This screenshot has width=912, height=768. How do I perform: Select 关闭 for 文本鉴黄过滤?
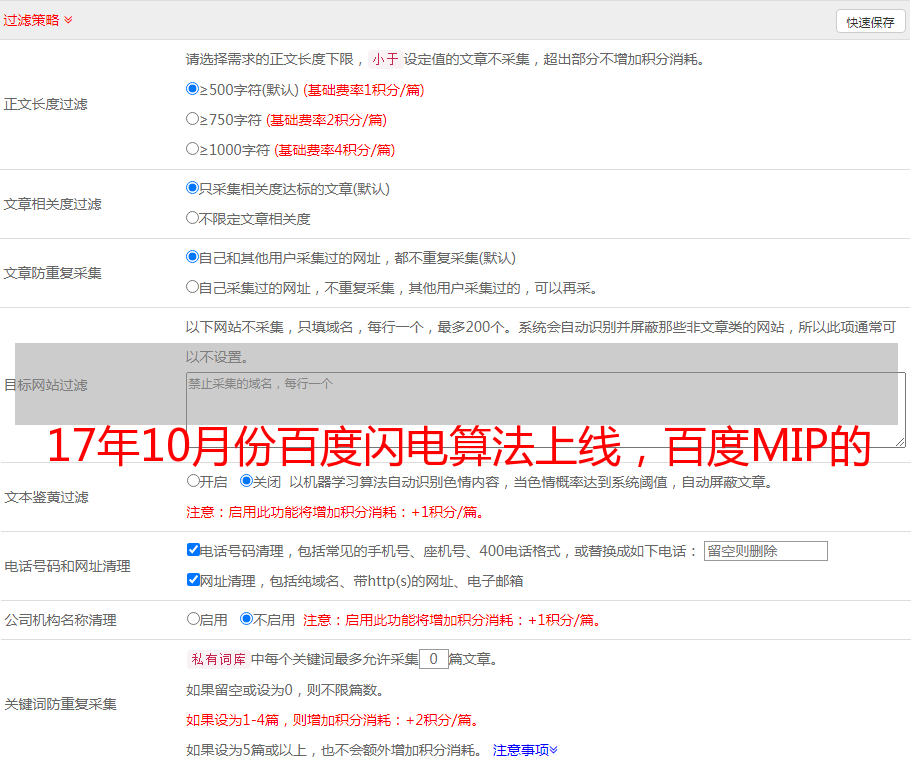247,481
